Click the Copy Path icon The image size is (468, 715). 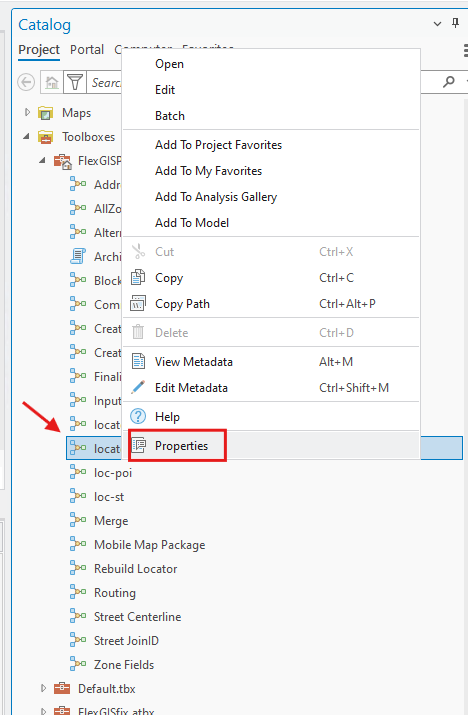point(138,303)
